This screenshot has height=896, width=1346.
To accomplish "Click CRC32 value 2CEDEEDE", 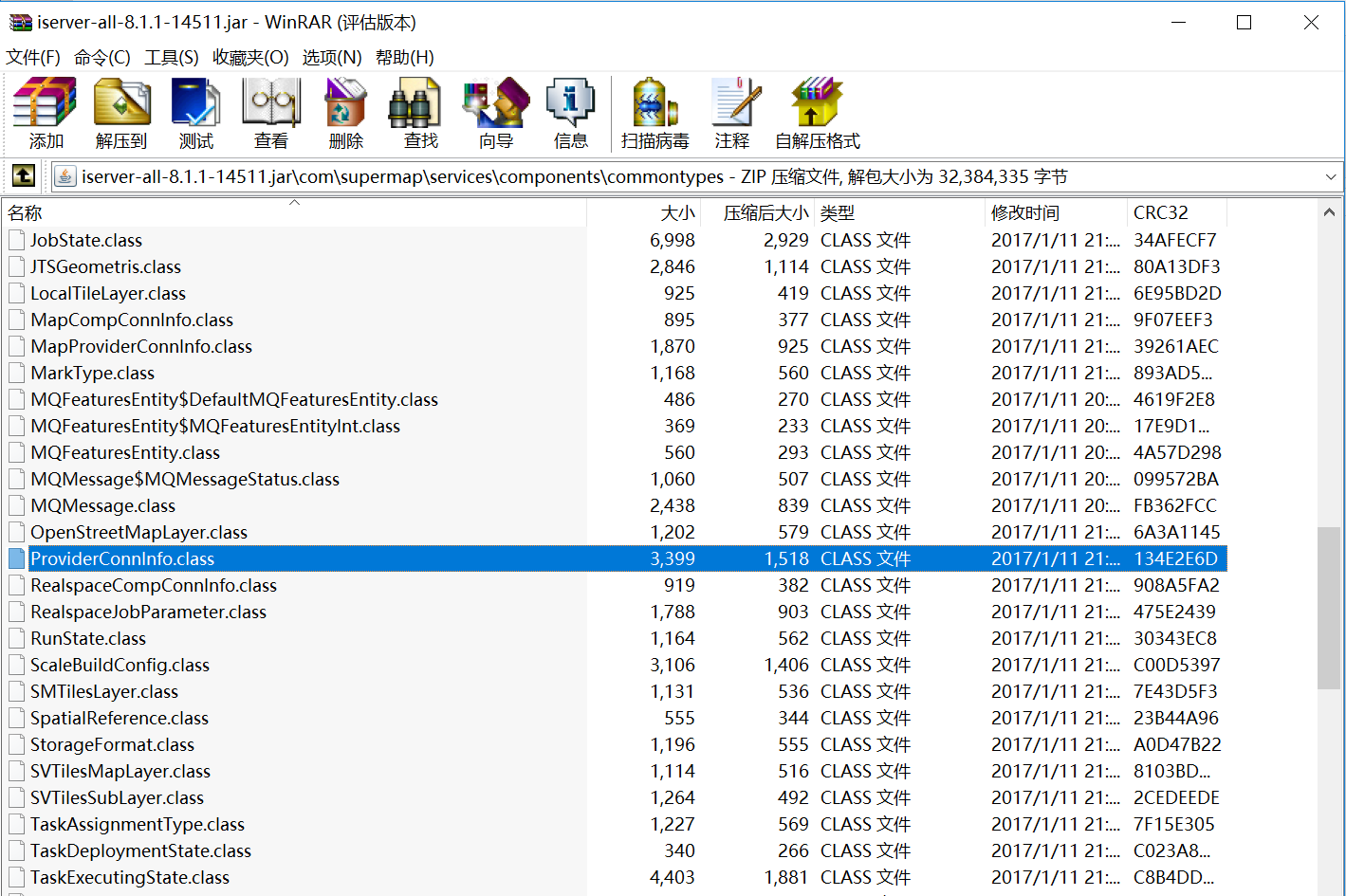I will 1176,797.
